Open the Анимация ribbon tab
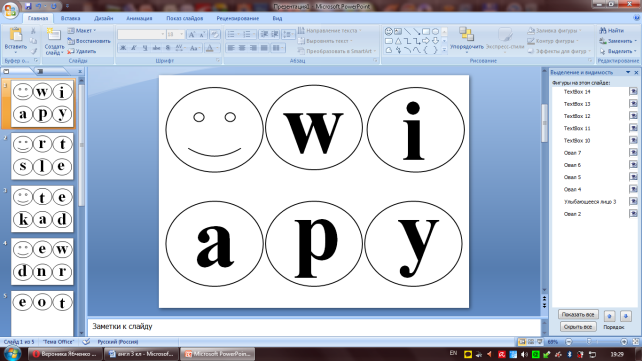The width and height of the screenshot is (642, 361). pyautogui.click(x=139, y=18)
